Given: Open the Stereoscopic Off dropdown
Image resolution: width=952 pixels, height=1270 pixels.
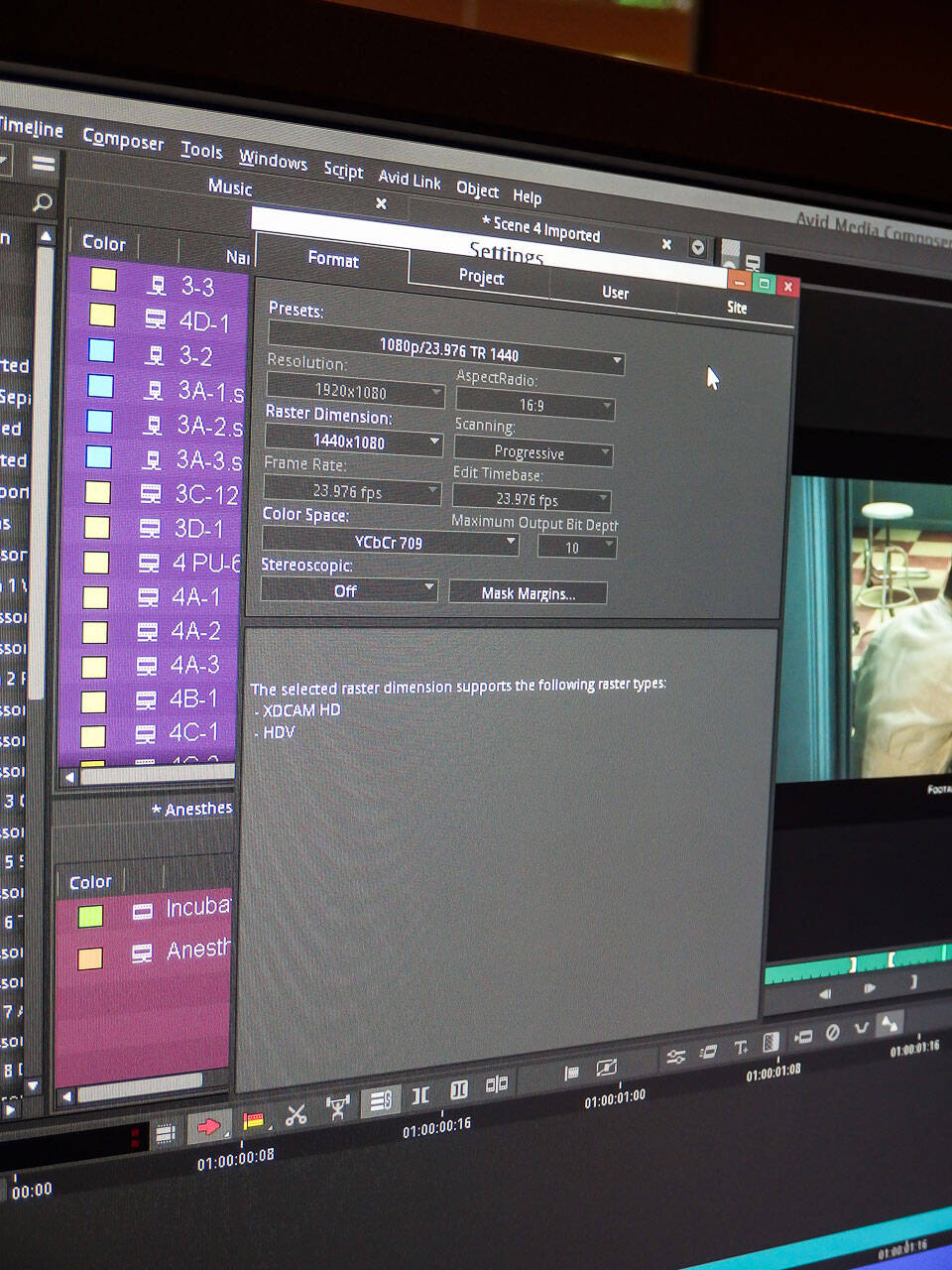Looking at the screenshot, I should point(349,590).
